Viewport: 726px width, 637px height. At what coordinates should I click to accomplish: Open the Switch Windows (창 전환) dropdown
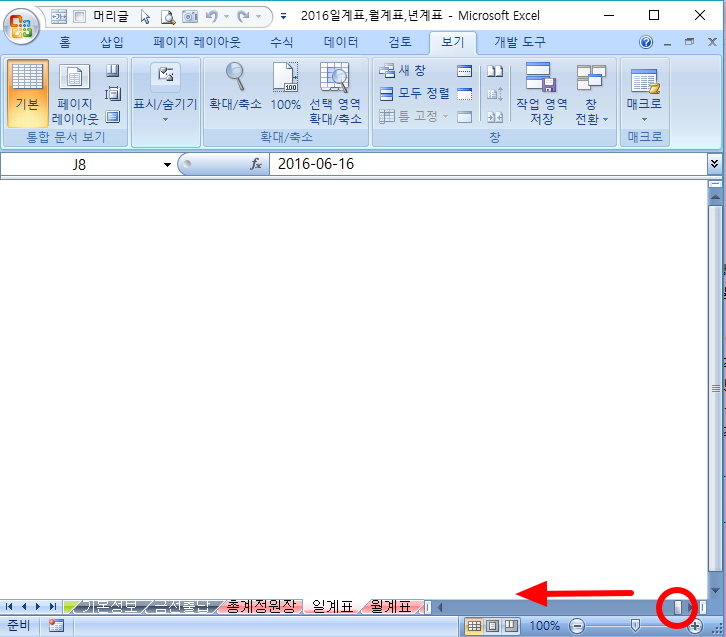pyautogui.click(x=591, y=93)
